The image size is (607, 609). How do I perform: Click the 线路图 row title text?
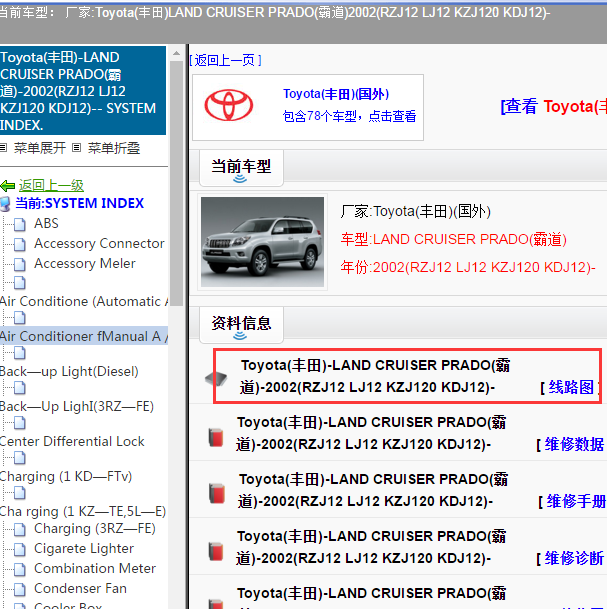point(375,376)
